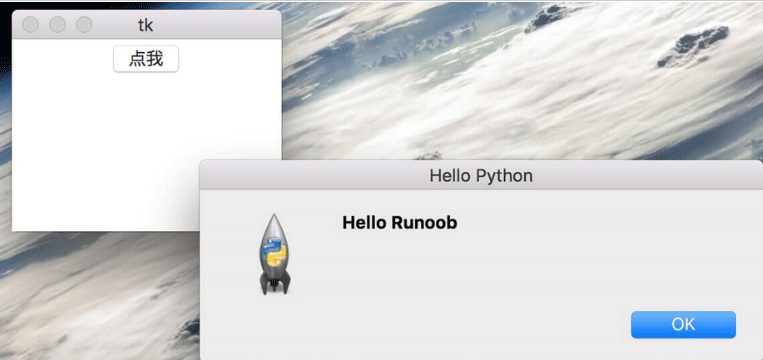Confirm the dialog with the OK button
Image resolution: width=763 pixels, height=360 pixels.
coord(683,324)
